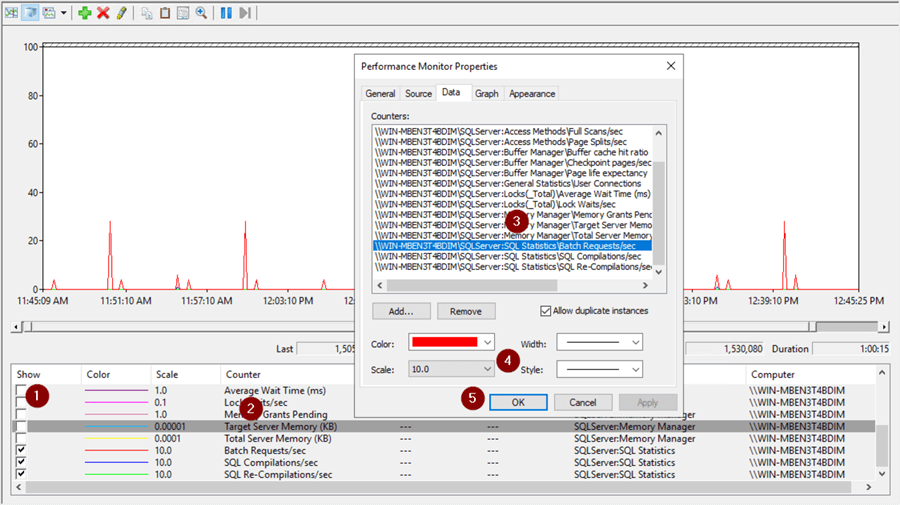
Task: Open Properties toolbar icon
Action: click(x=183, y=13)
